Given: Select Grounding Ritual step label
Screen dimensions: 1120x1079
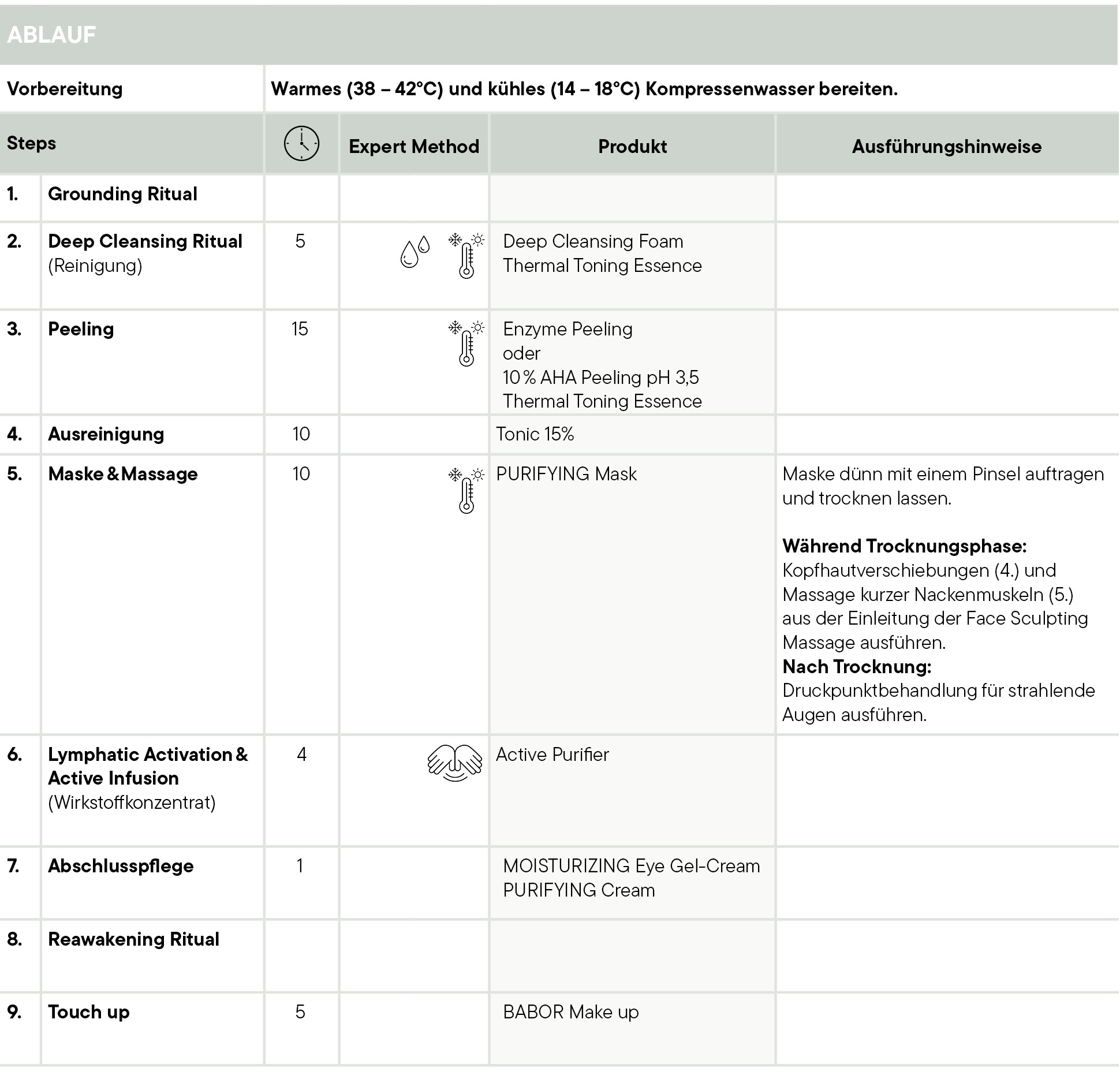Looking at the screenshot, I should [122, 194].
